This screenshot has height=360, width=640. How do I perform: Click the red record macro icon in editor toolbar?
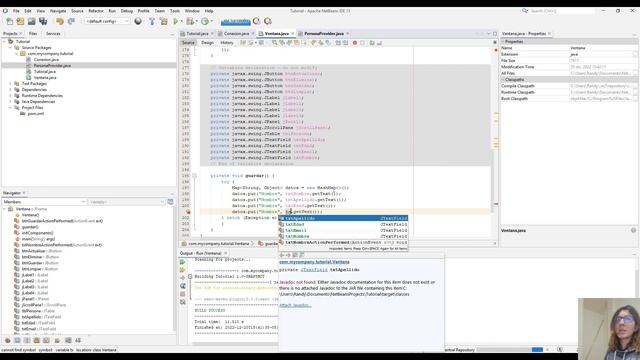pyautogui.click(x=355, y=42)
